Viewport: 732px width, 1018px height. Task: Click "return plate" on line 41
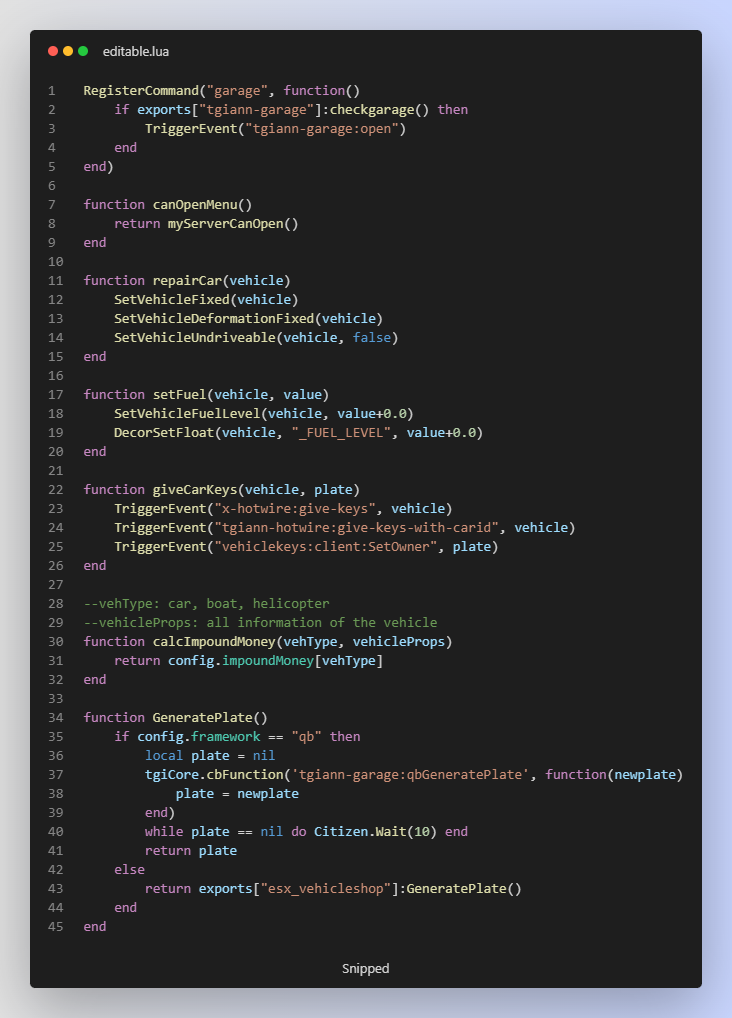tap(191, 850)
